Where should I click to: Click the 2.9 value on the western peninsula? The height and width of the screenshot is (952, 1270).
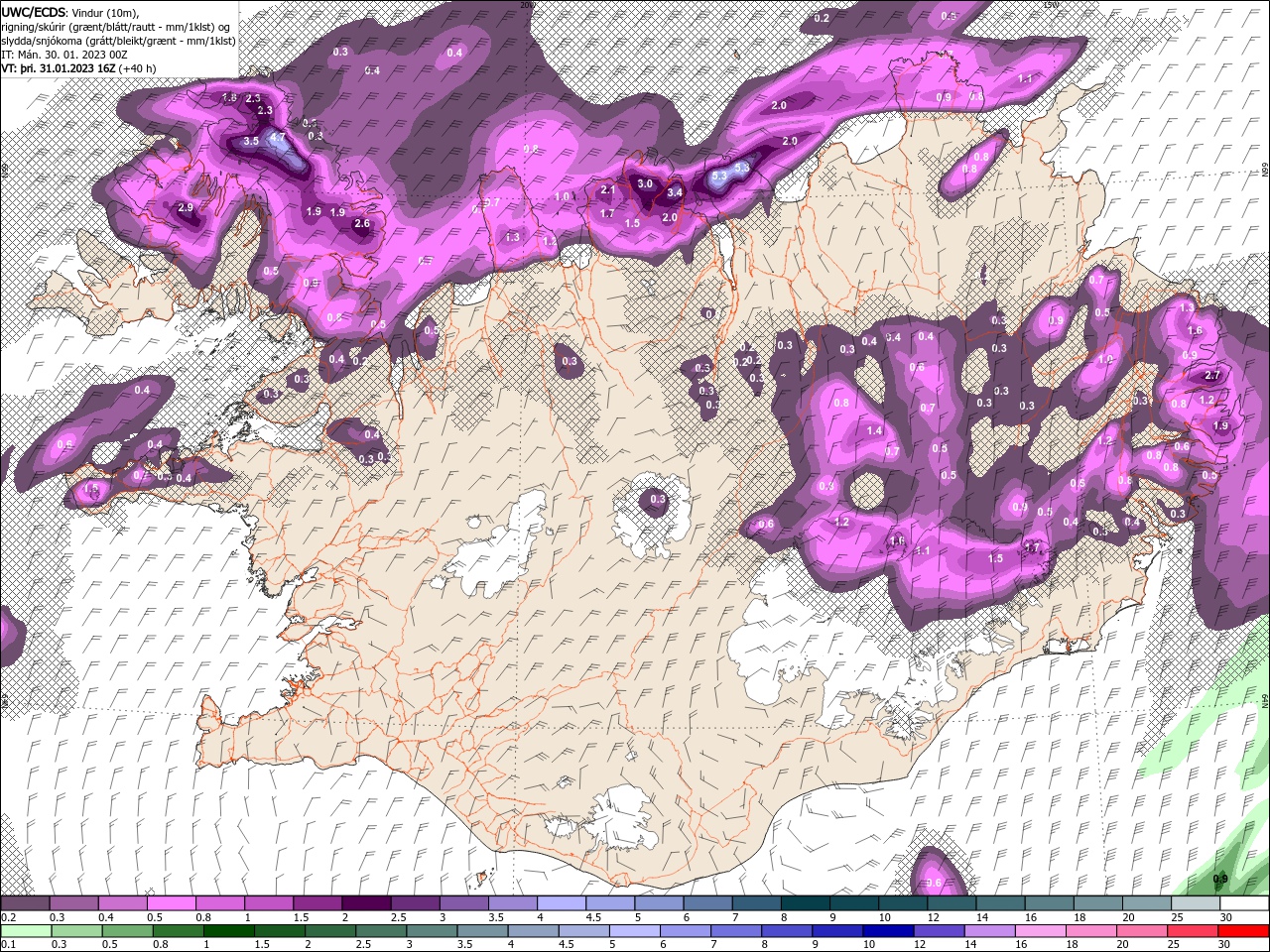(x=186, y=207)
